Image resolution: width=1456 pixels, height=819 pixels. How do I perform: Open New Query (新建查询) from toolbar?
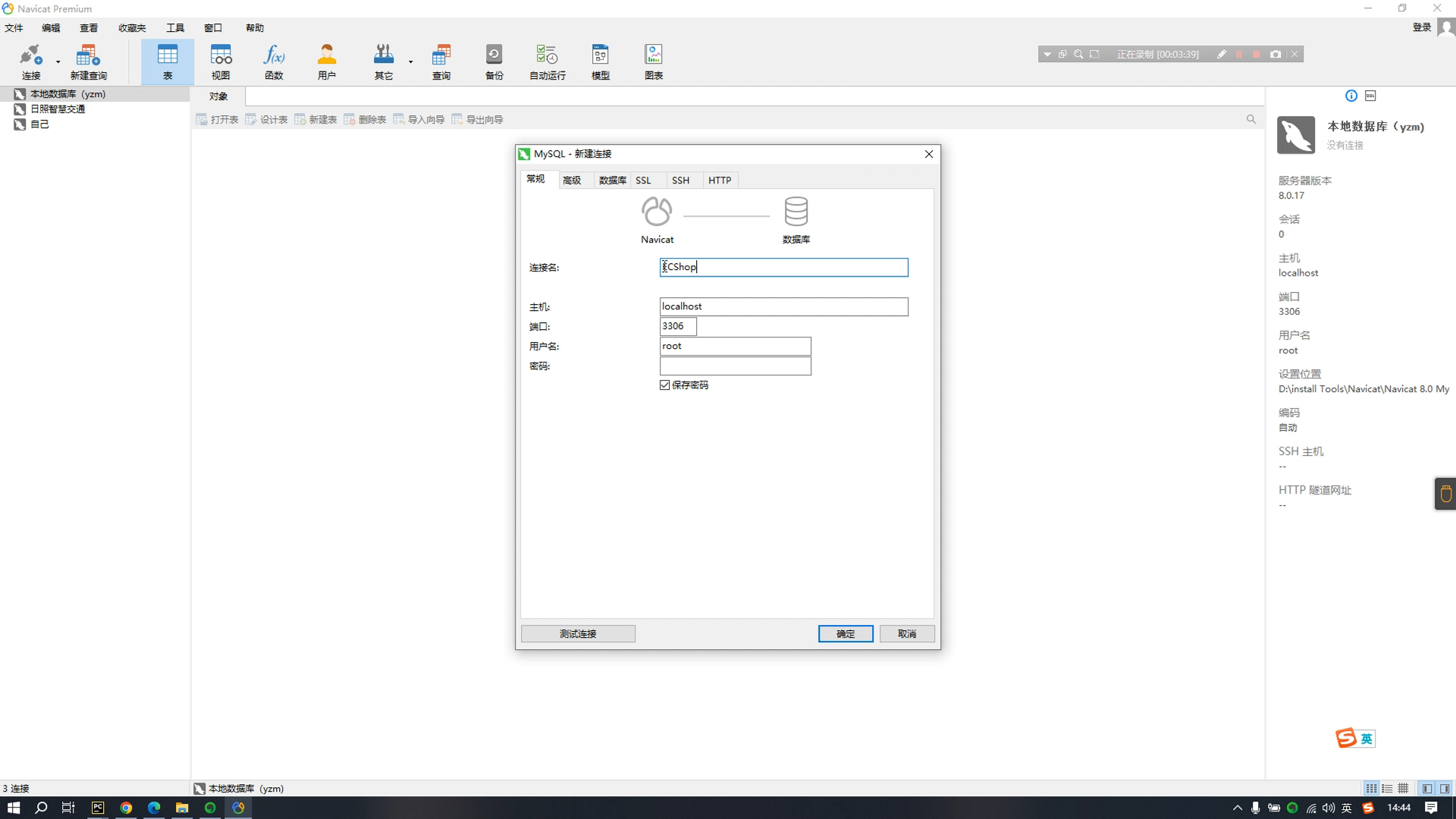[x=88, y=61]
